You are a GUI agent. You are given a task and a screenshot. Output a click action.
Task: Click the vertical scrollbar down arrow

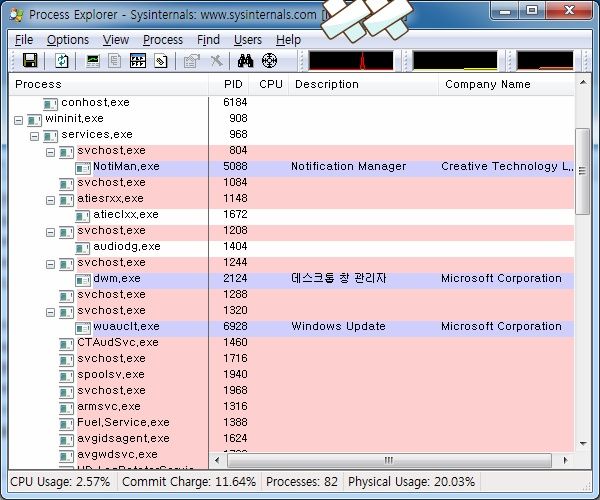(583, 444)
